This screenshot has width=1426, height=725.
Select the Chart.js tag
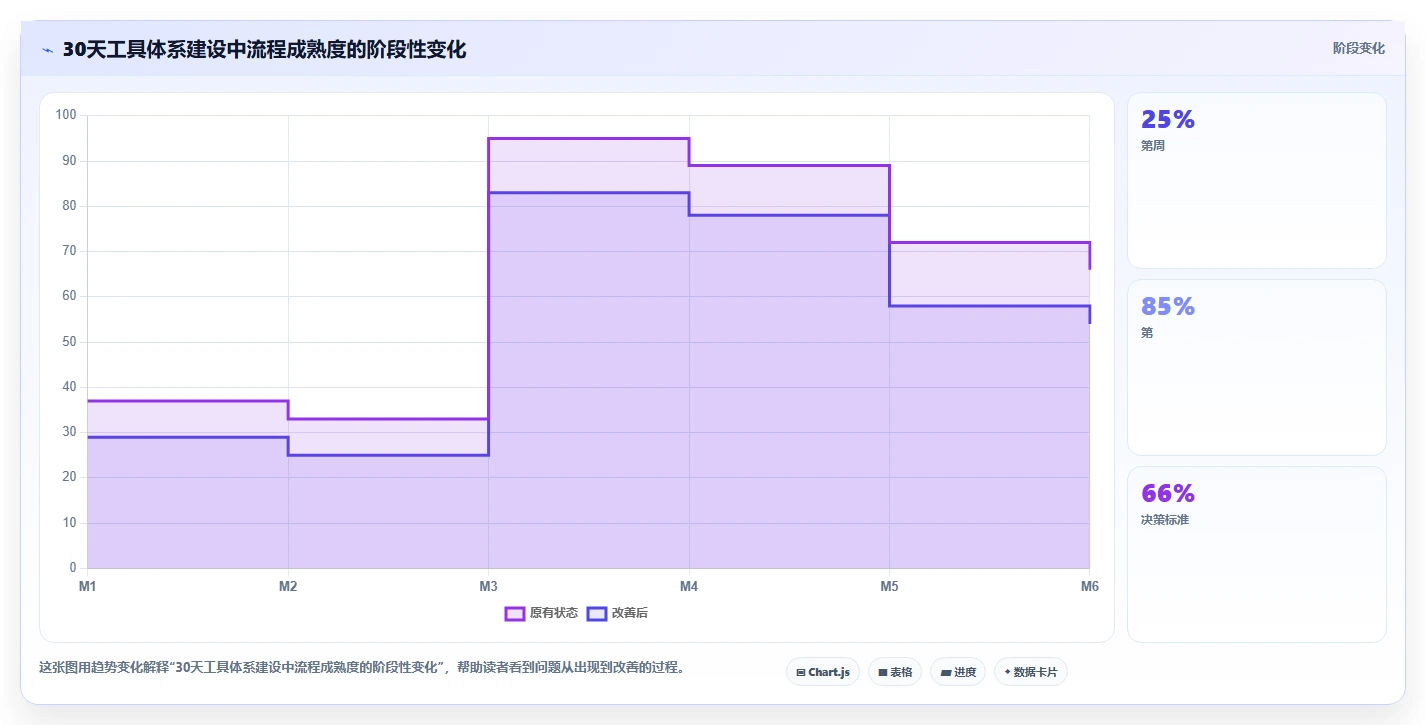823,672
